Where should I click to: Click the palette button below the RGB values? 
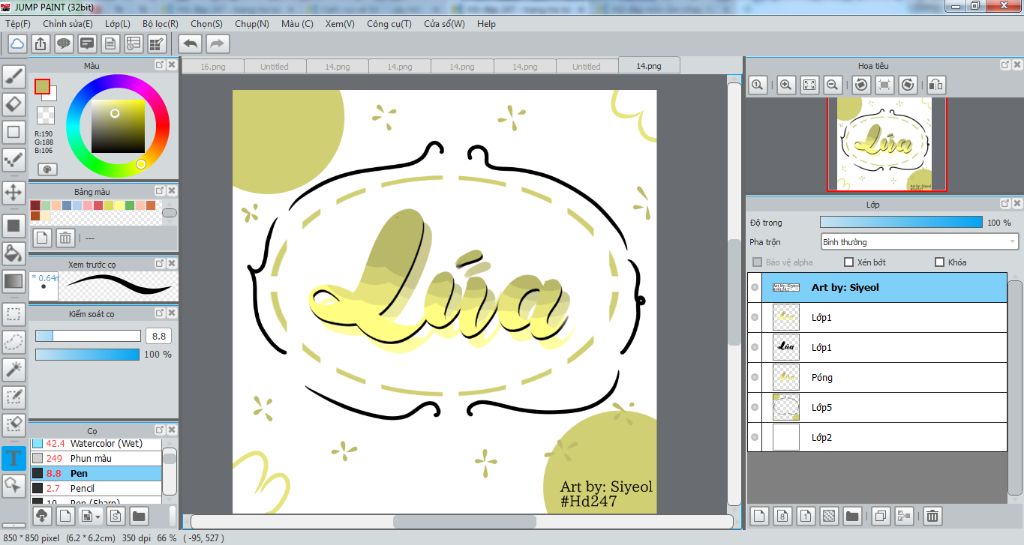[47, 169]
